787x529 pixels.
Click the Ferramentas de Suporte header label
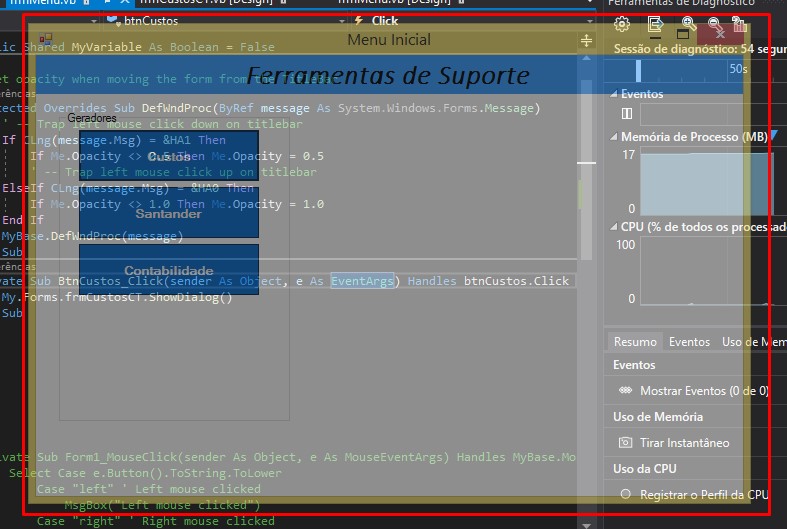(388, 76)
